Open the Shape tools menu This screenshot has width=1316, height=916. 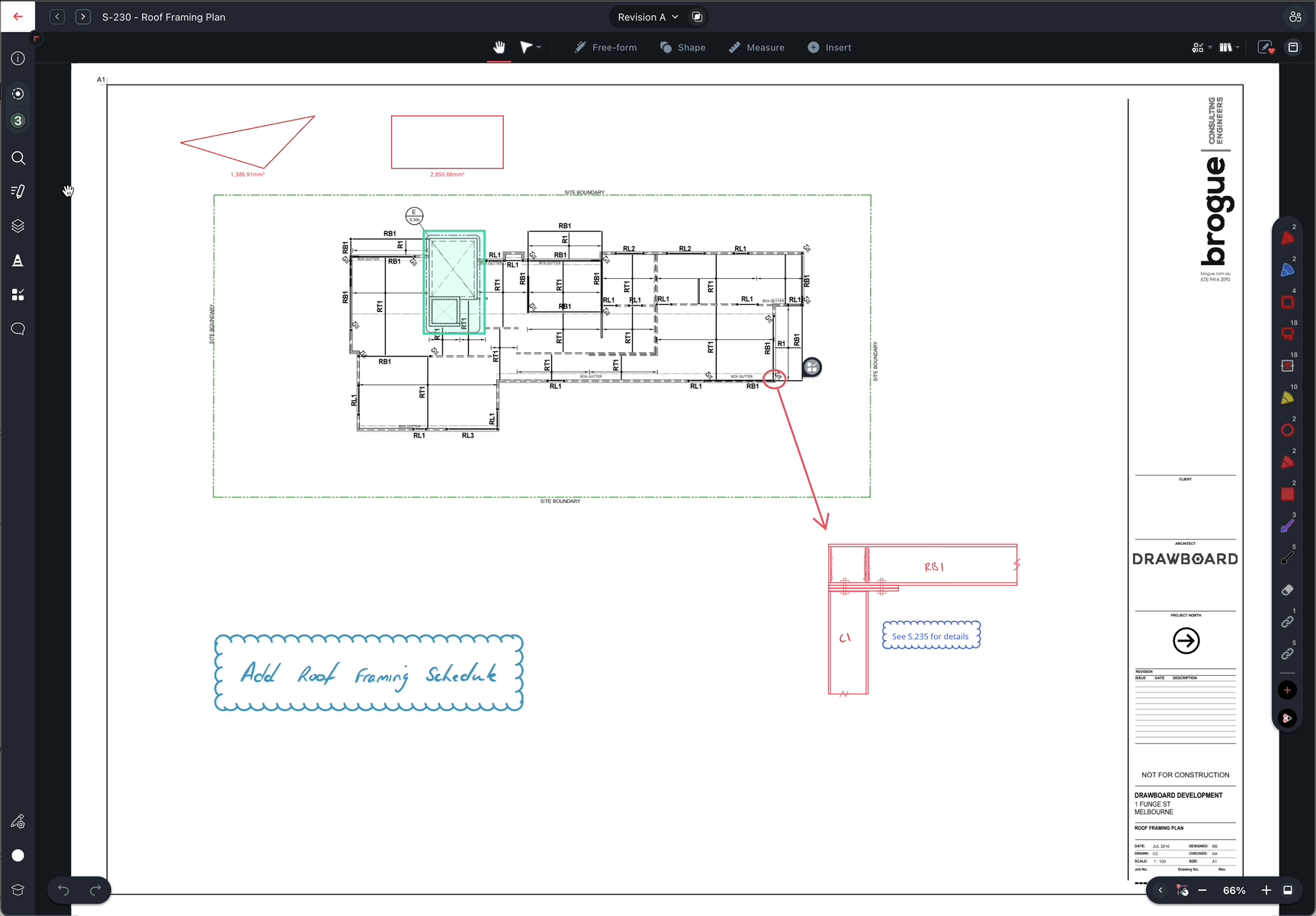[682, 47]
